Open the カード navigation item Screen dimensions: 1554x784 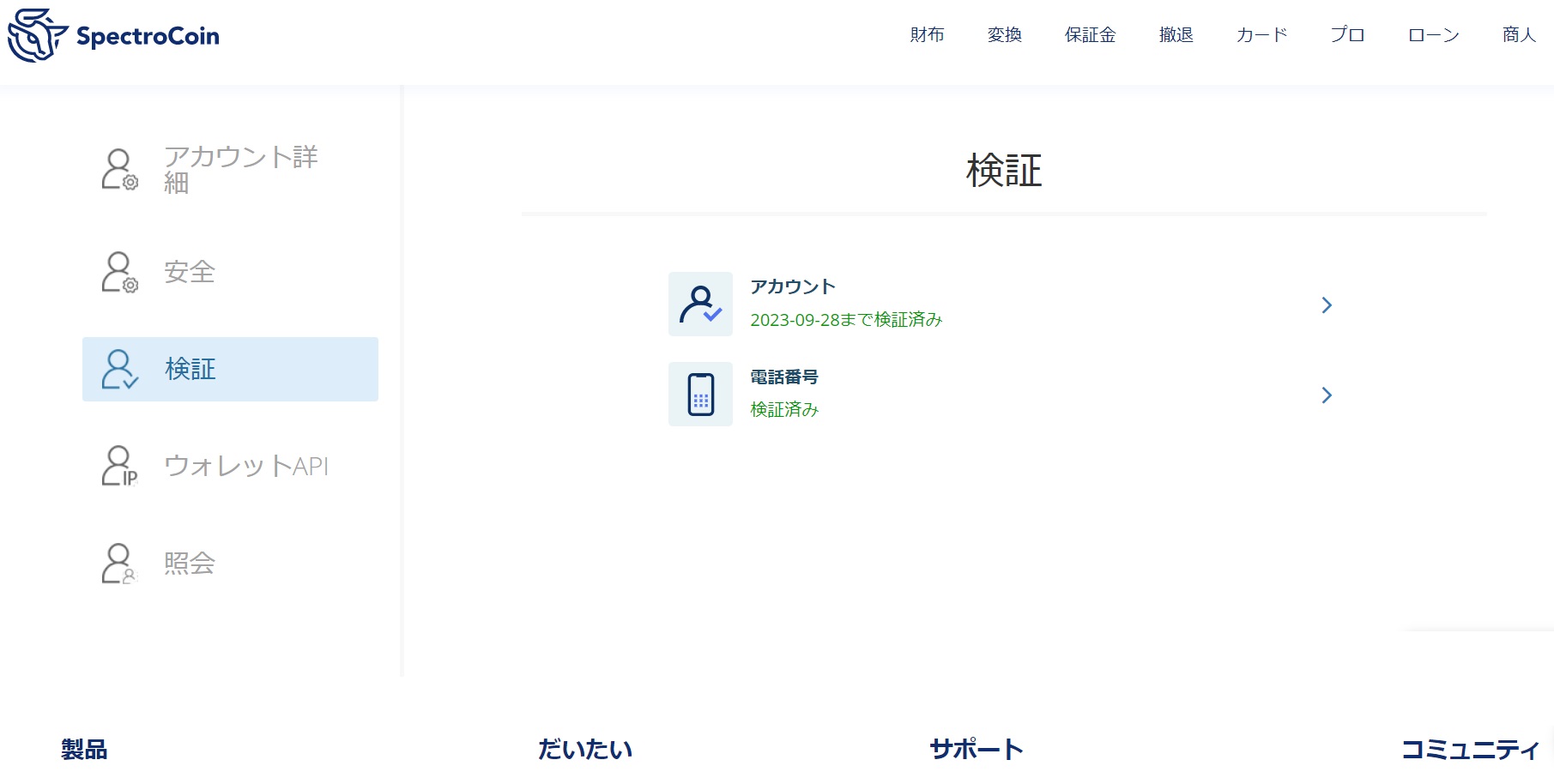pos(1261,35)
